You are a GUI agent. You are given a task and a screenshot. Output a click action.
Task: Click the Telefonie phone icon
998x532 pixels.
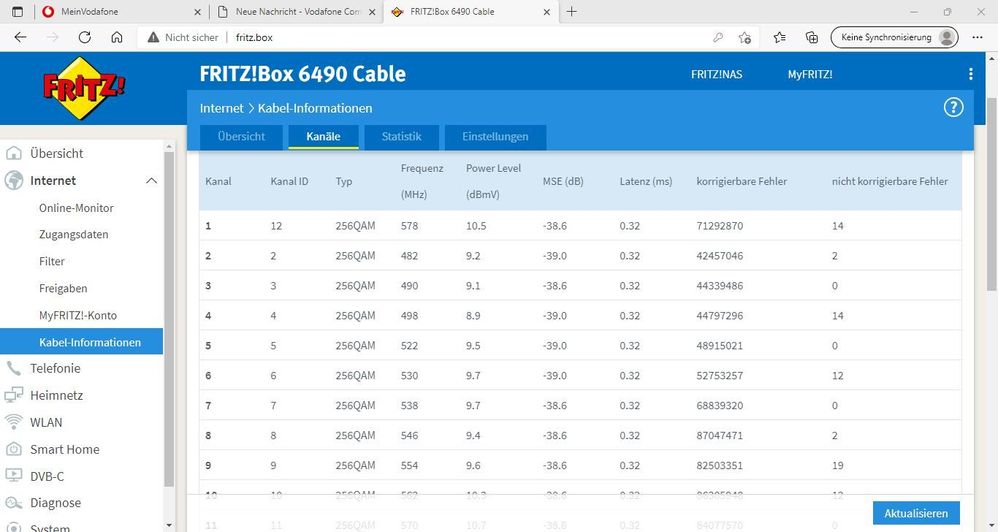[x=13, y=368]
